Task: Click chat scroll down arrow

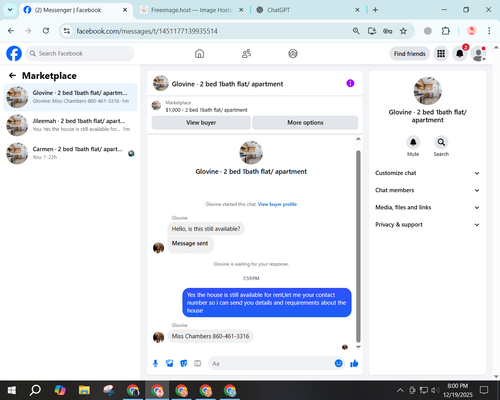Action: click(x=358, y=347)
